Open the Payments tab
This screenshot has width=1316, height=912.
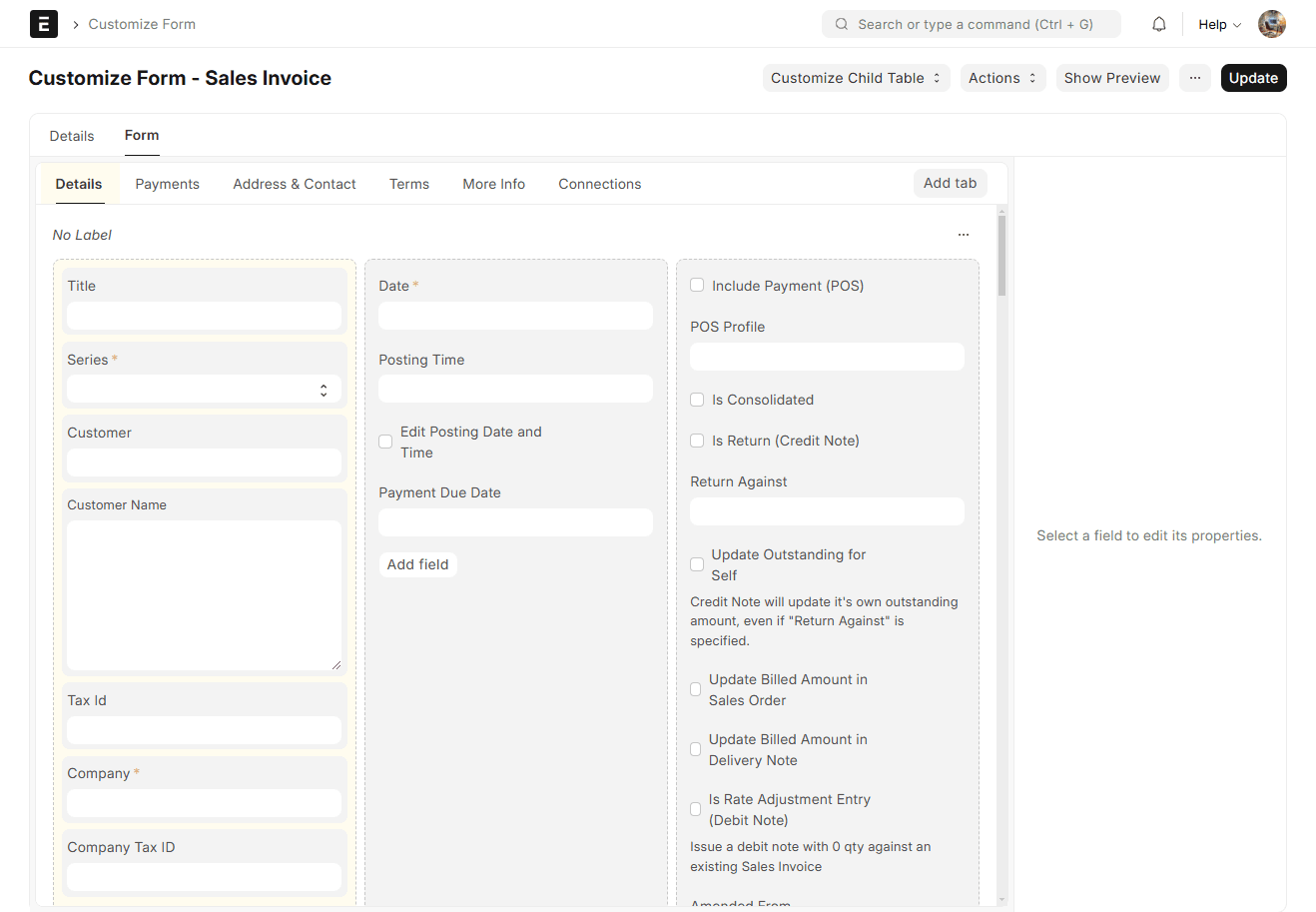(x=168, y=184)
